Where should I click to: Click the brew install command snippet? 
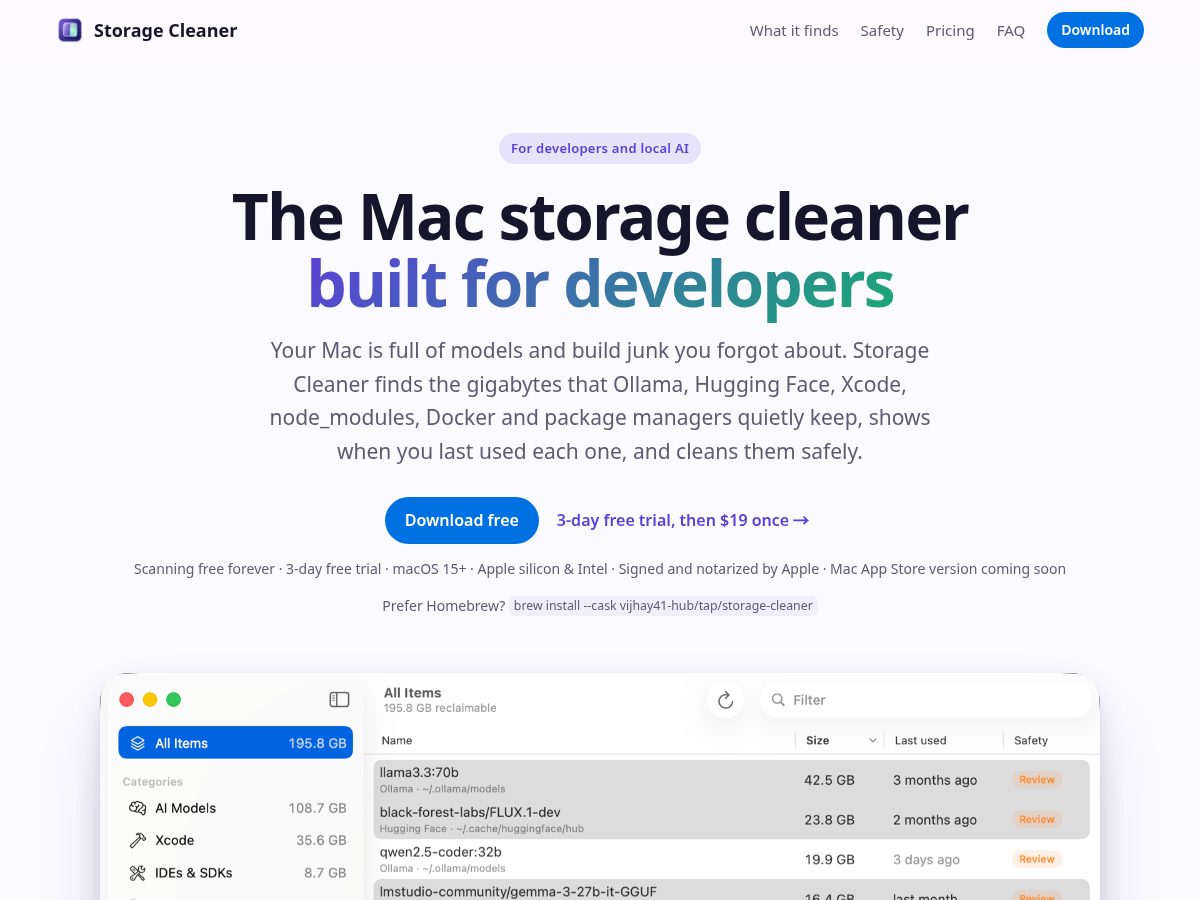pyautogui.click(x=664, y=605)
